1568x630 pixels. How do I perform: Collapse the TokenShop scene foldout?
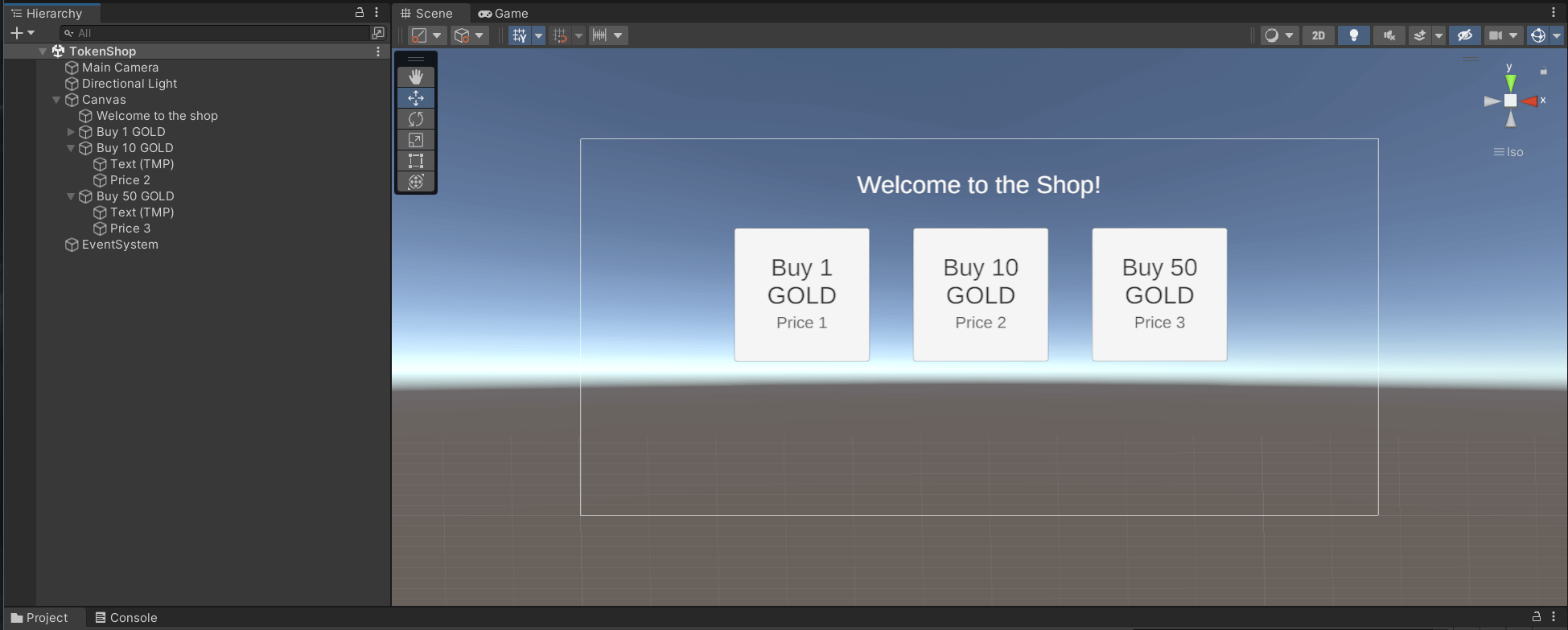click(x=43, y=51)
